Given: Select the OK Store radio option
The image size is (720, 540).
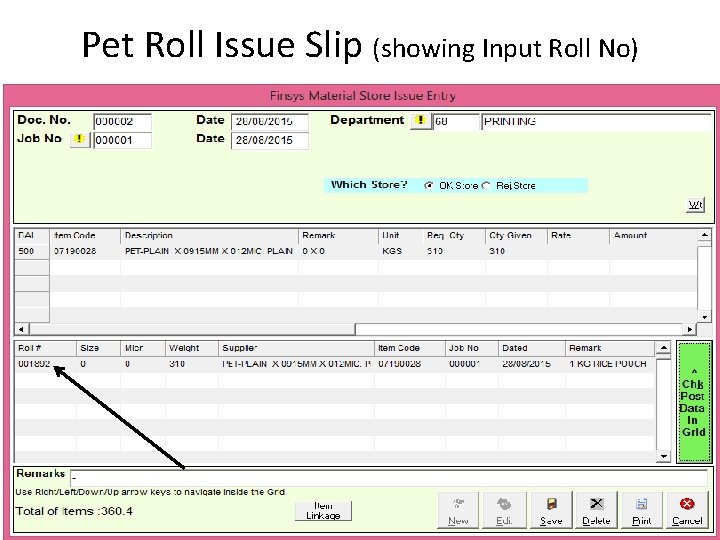Looking at the screenshot, I should pos(429,186).
